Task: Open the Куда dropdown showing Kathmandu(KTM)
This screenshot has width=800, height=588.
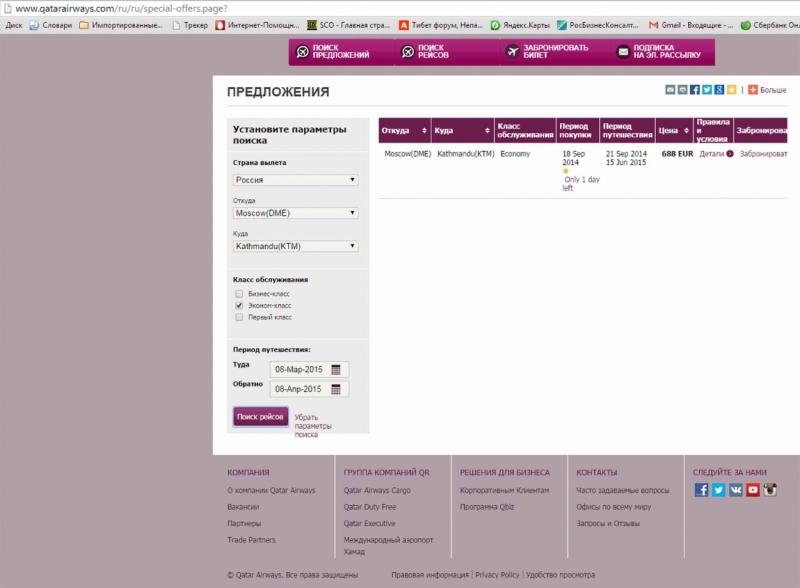Action: [x=295, y=247]
